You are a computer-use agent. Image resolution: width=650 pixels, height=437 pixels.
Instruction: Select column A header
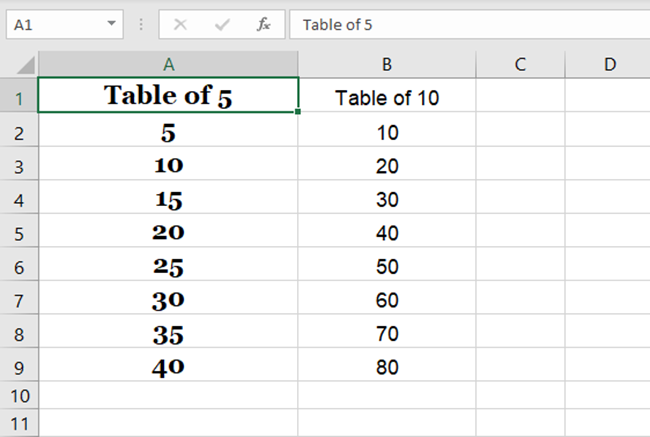(x=168, y=64)
